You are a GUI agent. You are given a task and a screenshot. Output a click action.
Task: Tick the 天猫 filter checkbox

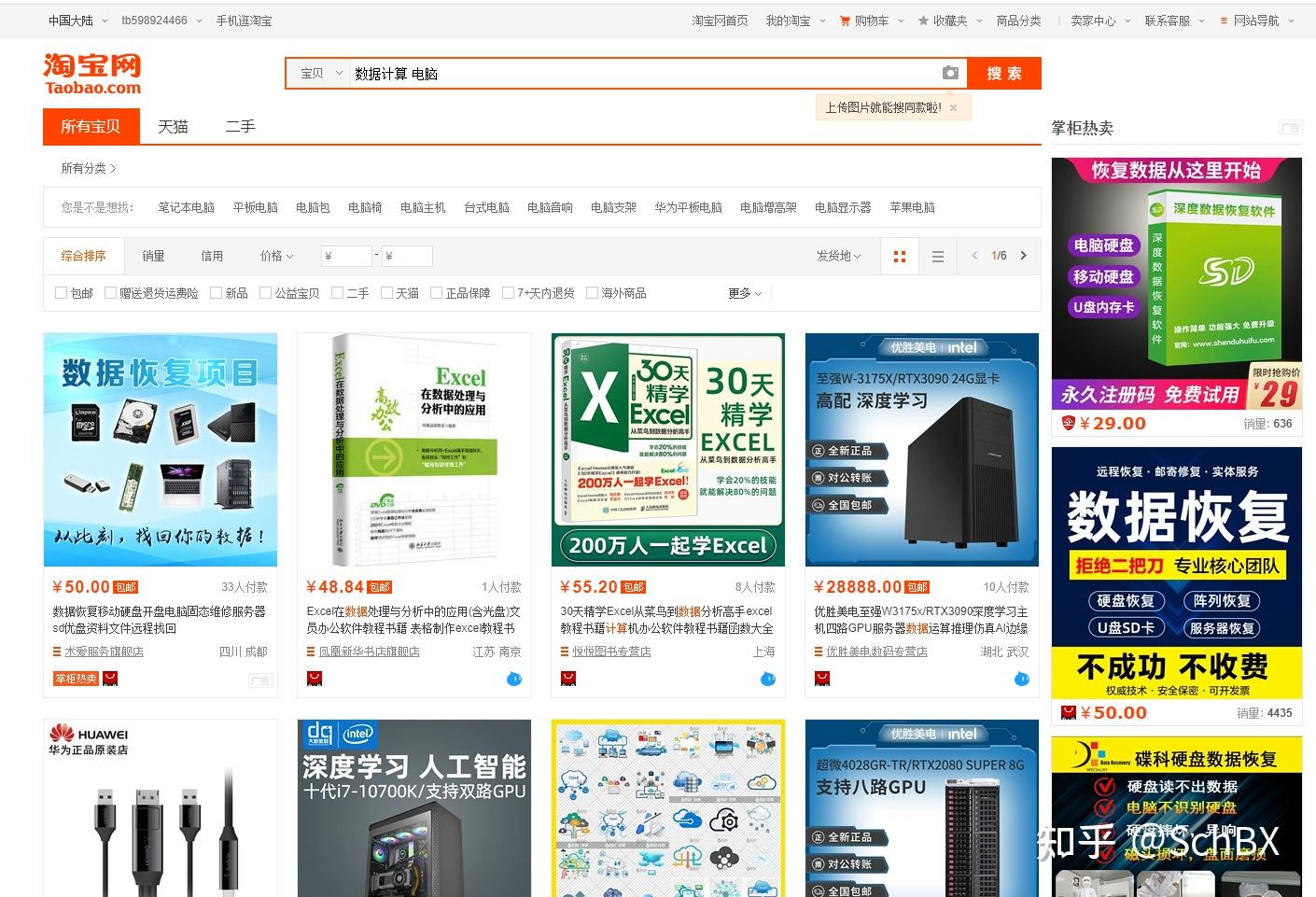386,293
